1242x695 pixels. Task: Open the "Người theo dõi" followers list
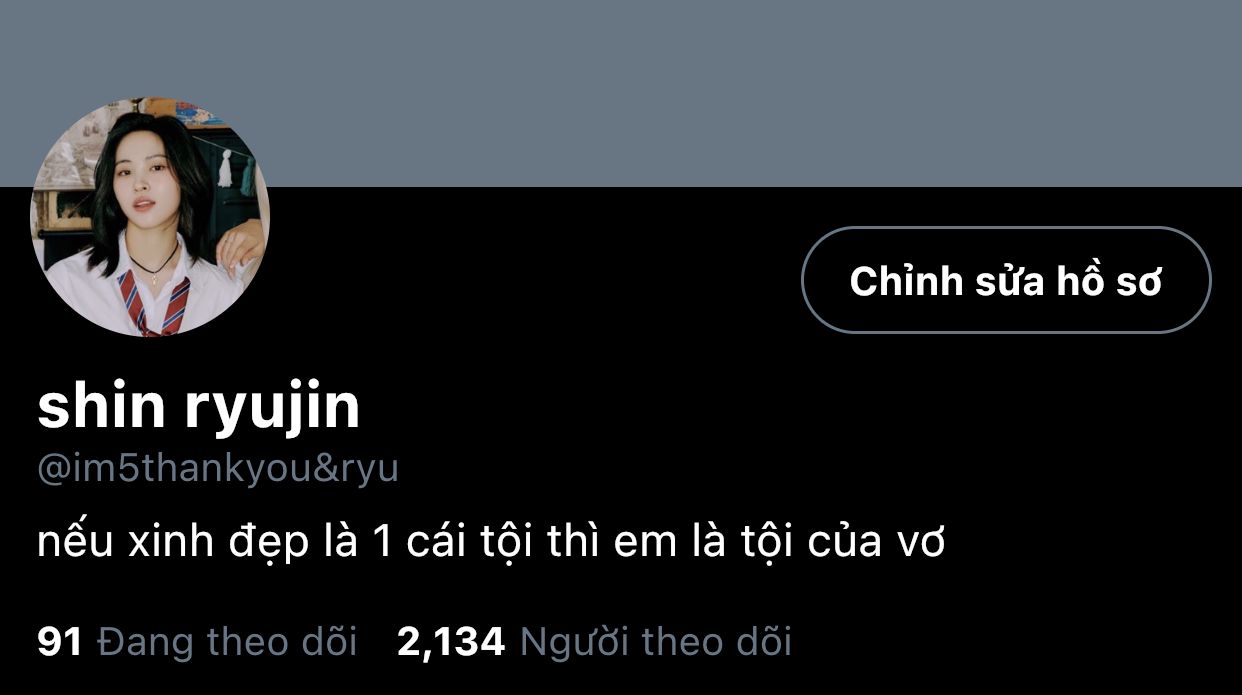[656, 641]
